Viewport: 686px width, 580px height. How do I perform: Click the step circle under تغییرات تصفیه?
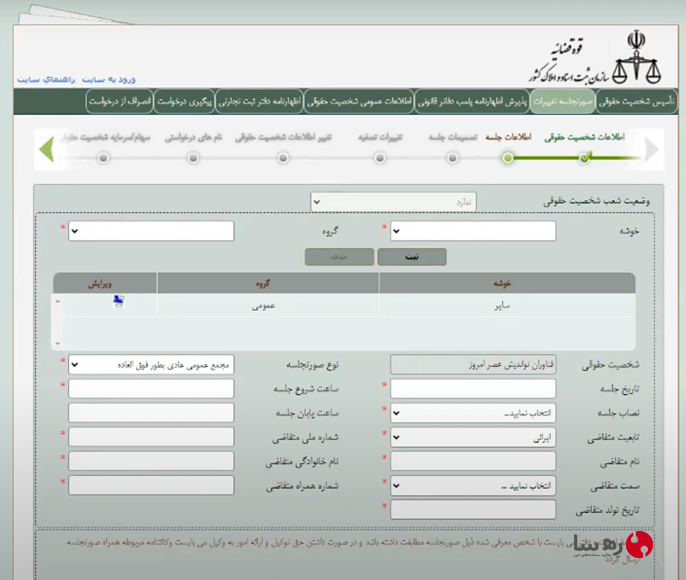click(380, 157)
